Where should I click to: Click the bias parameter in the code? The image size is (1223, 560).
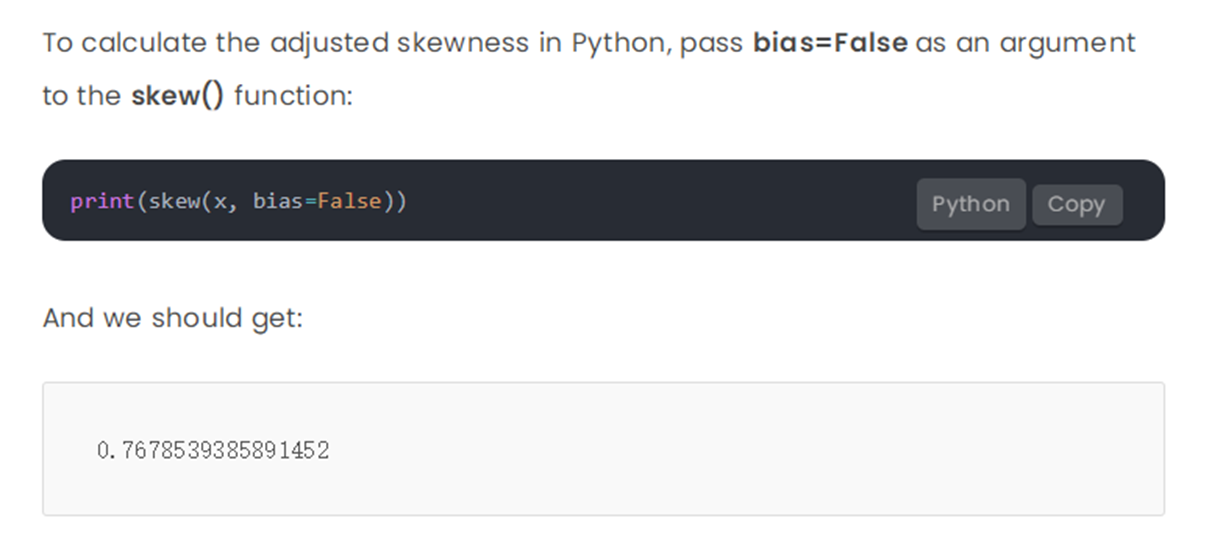coord(278,201)
